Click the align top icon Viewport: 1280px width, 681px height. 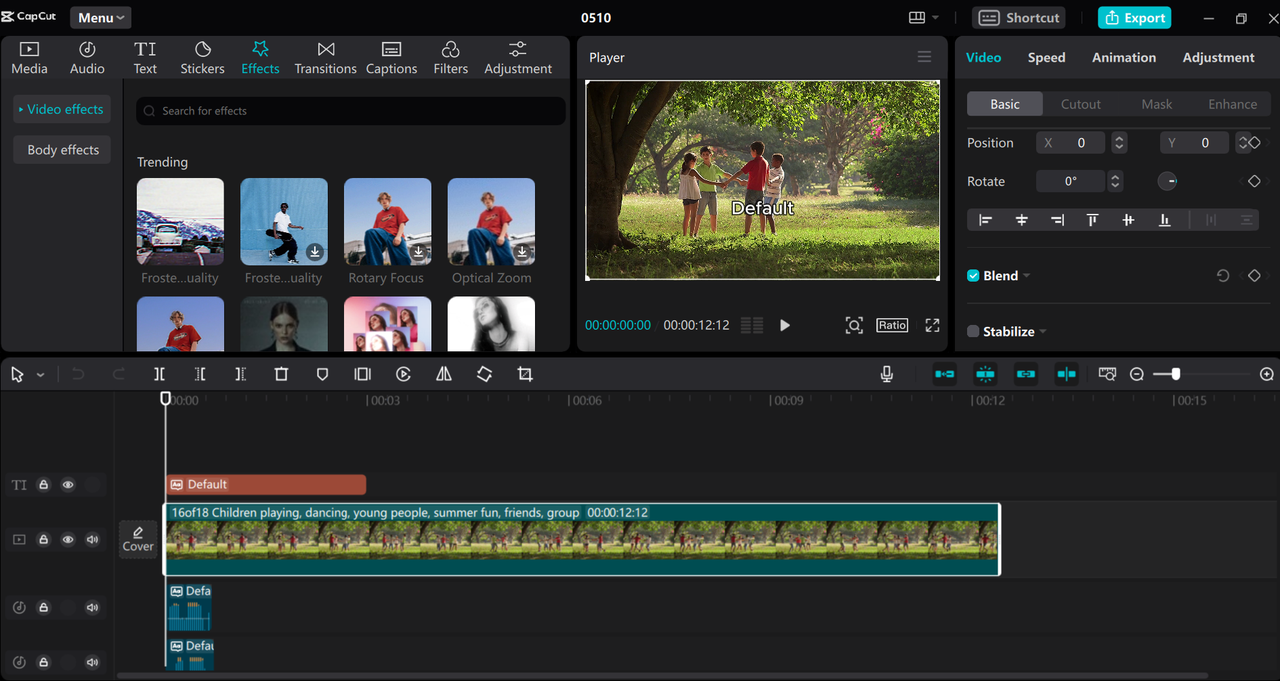point(1092,220)
